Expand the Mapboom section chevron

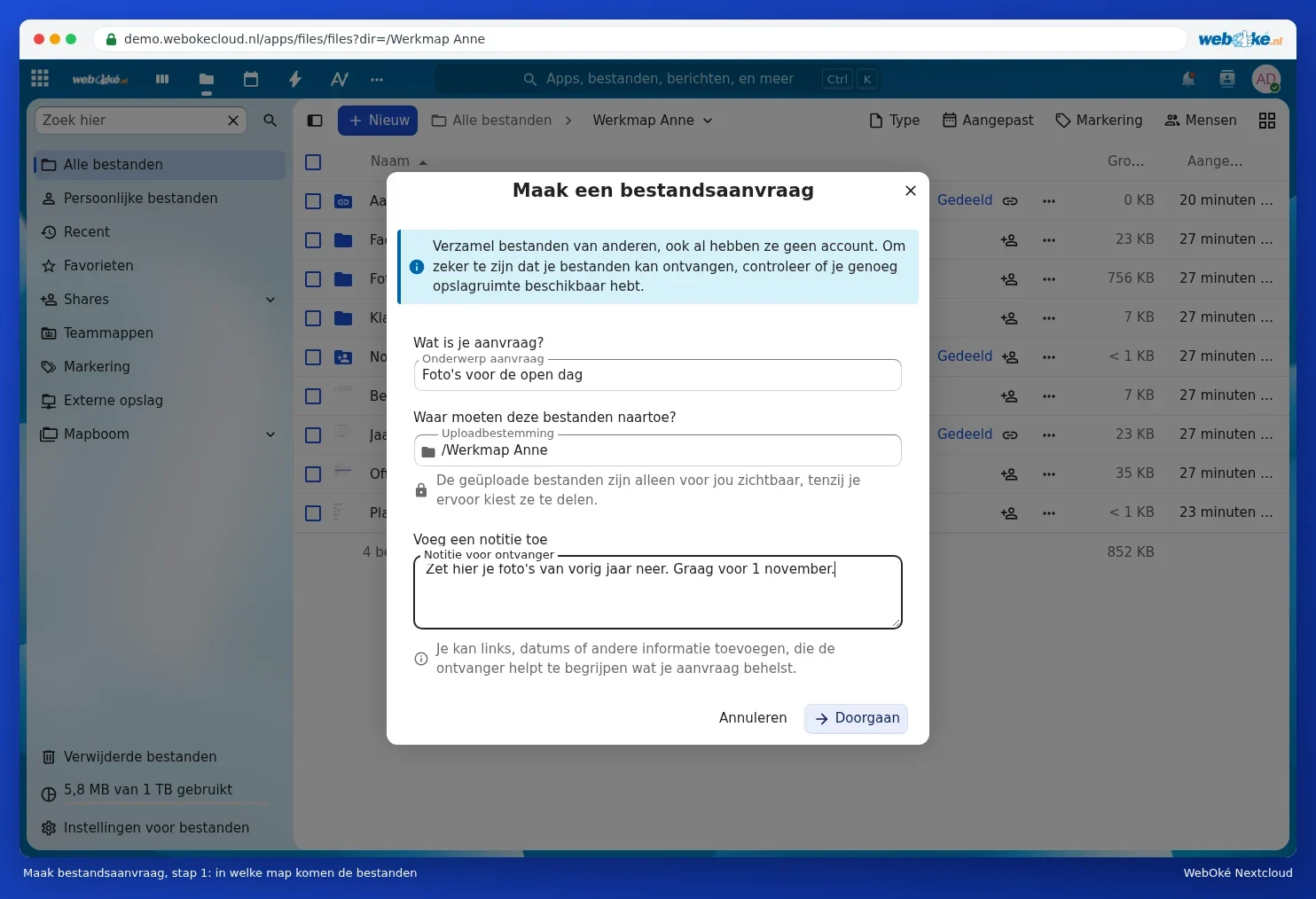tap(270, 434)
